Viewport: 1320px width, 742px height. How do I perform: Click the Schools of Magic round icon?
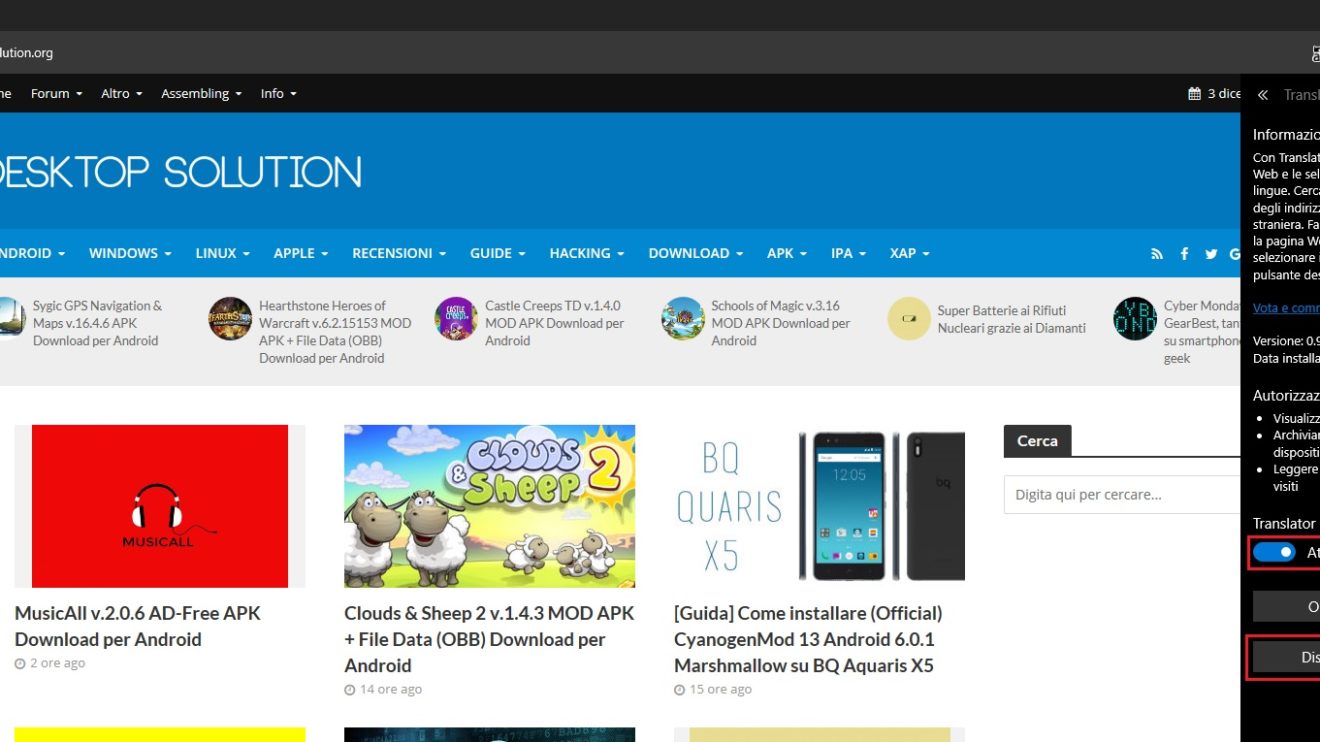pos(682,319)
